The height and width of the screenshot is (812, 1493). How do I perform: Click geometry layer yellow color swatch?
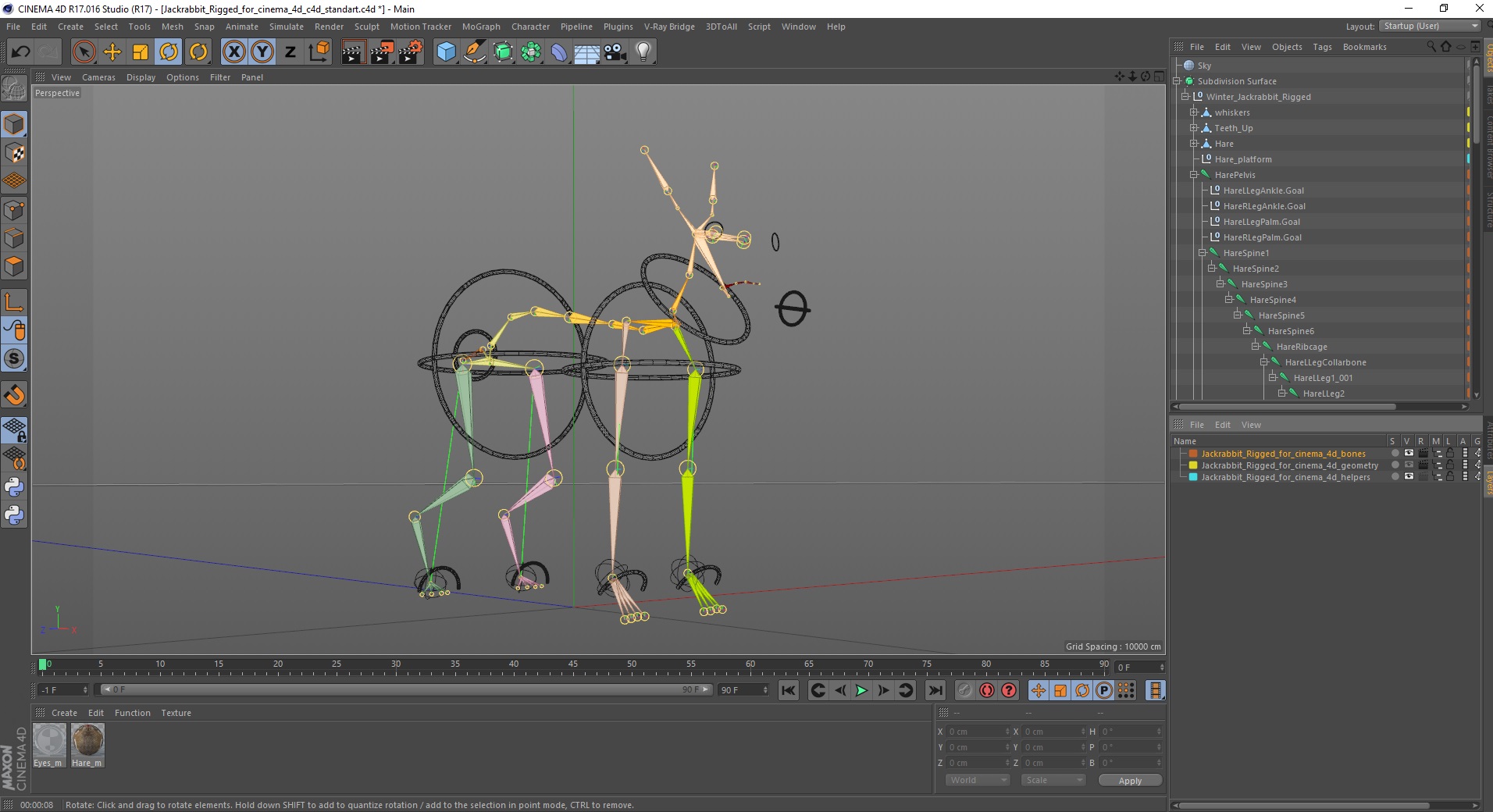click(x=1193, y=465)
